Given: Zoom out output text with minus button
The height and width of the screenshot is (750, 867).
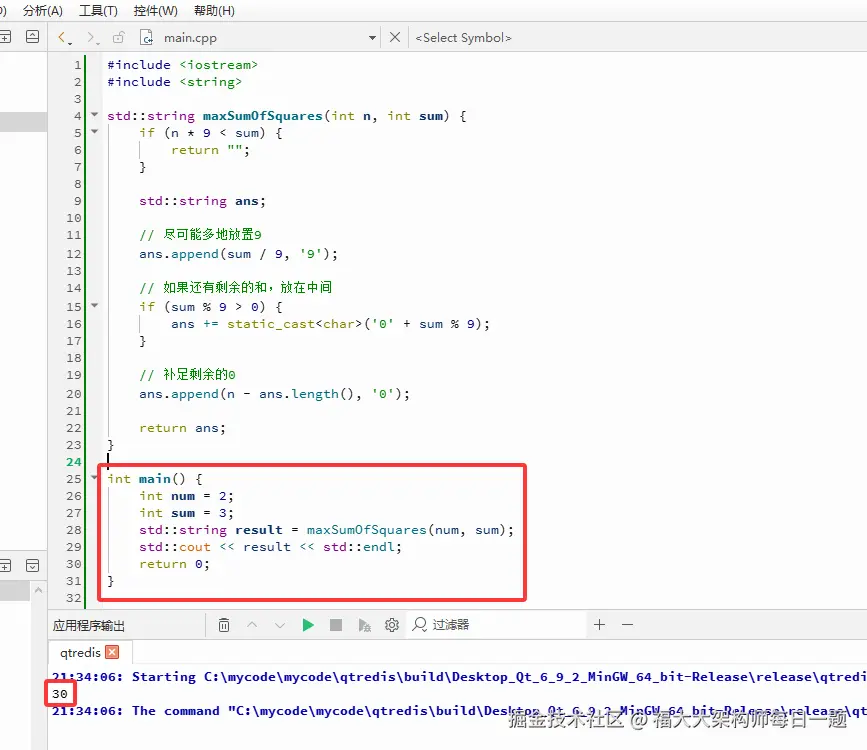Looking at the screenshot, I should click(627, 624).
